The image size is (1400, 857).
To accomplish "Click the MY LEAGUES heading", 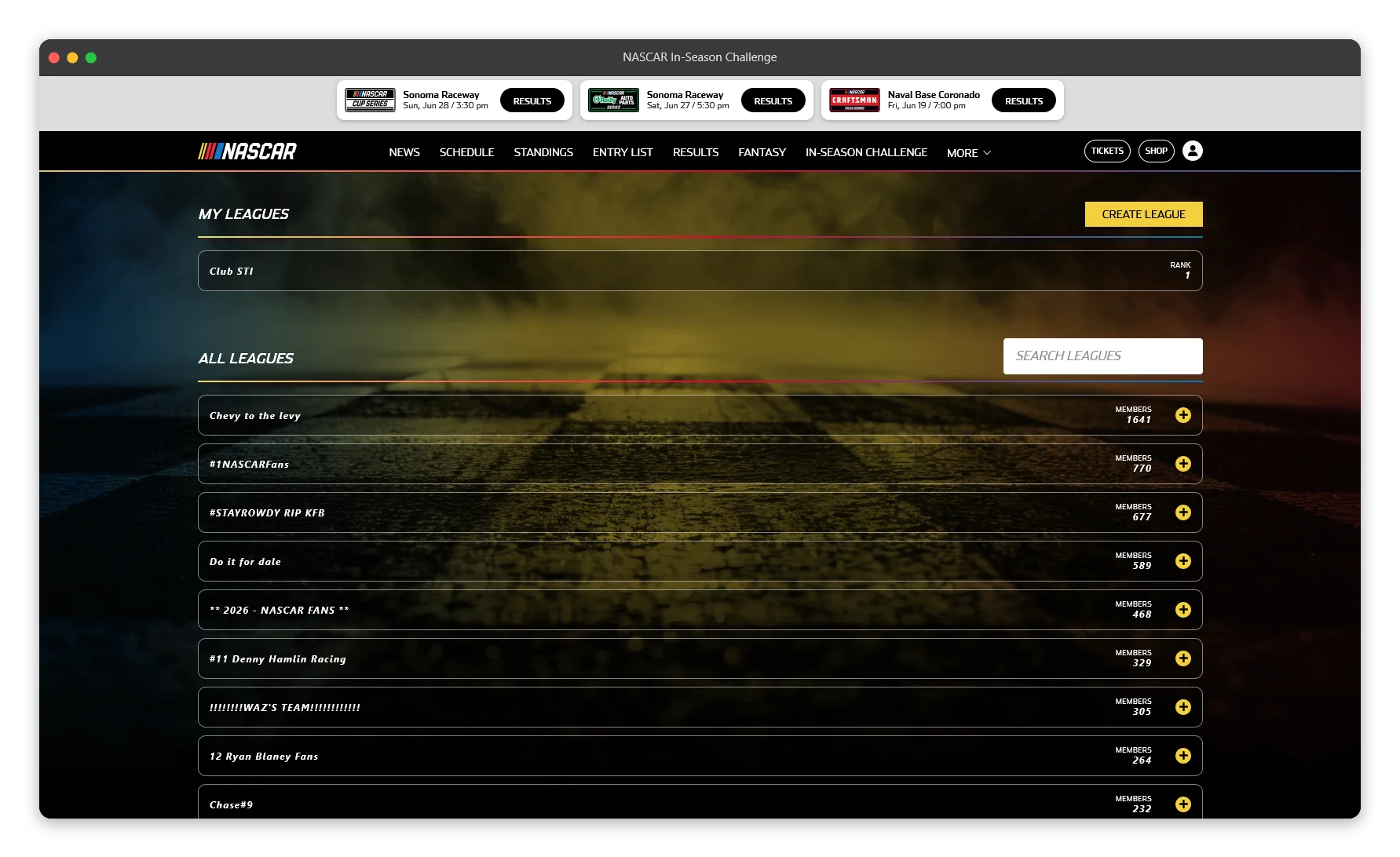I will click(x=243, y=214).
